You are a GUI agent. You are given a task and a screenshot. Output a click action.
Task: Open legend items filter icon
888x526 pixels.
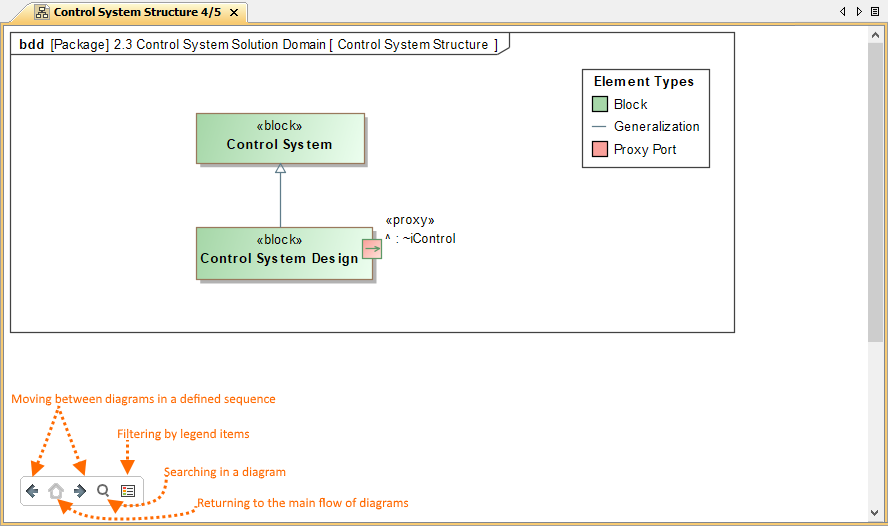click(128, 491)
